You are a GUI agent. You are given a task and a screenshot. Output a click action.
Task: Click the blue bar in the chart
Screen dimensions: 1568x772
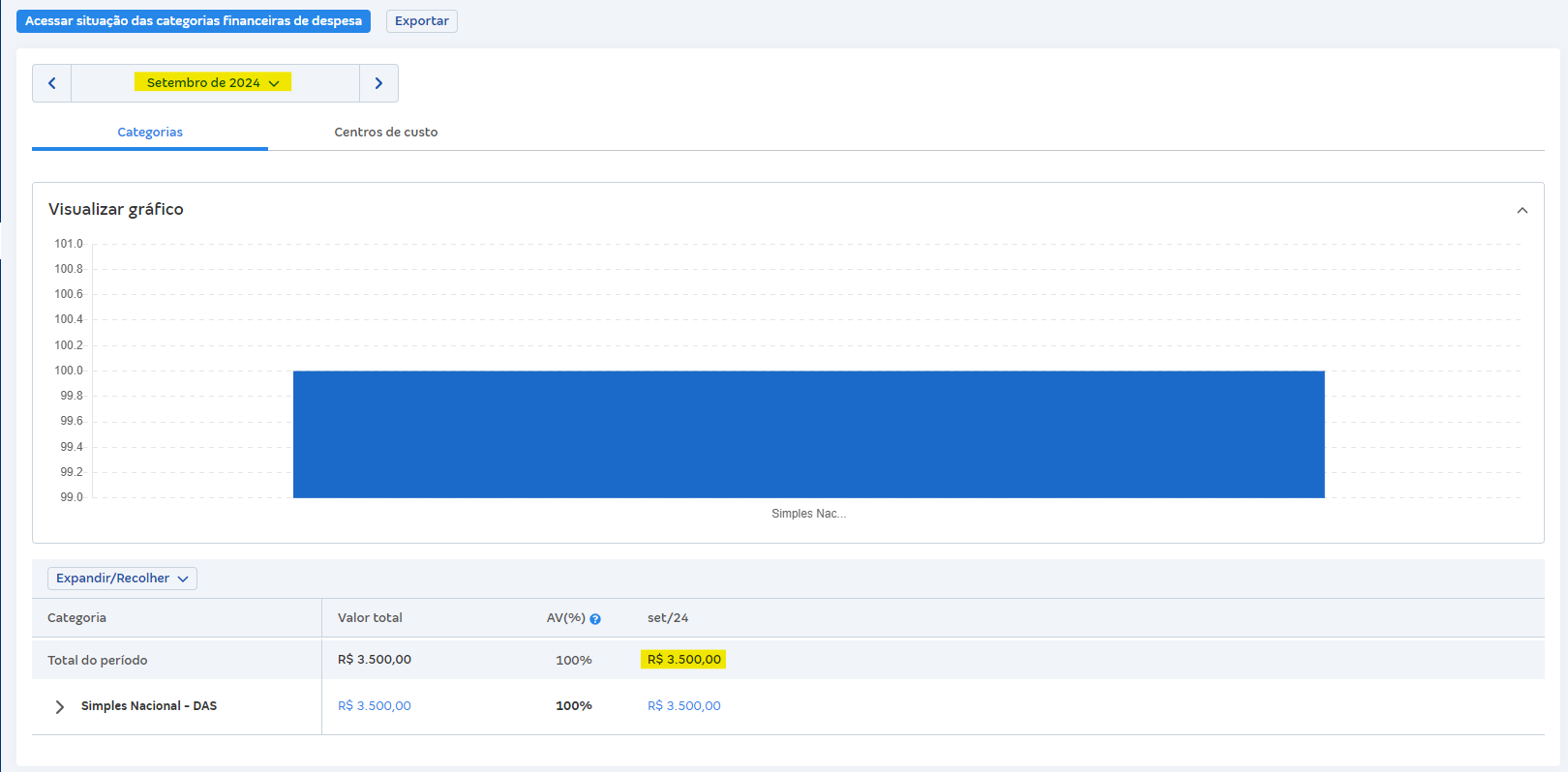pos(808,434)
